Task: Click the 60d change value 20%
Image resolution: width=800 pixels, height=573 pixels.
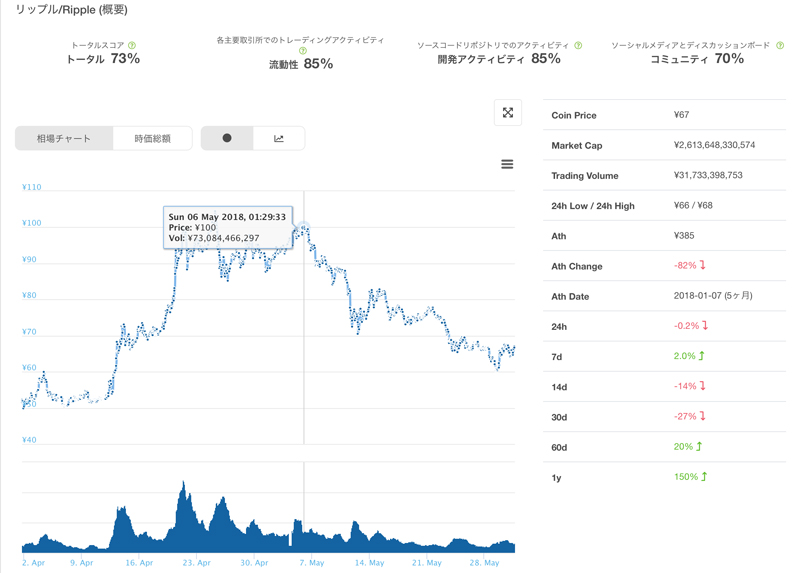Action: (688, 446)
